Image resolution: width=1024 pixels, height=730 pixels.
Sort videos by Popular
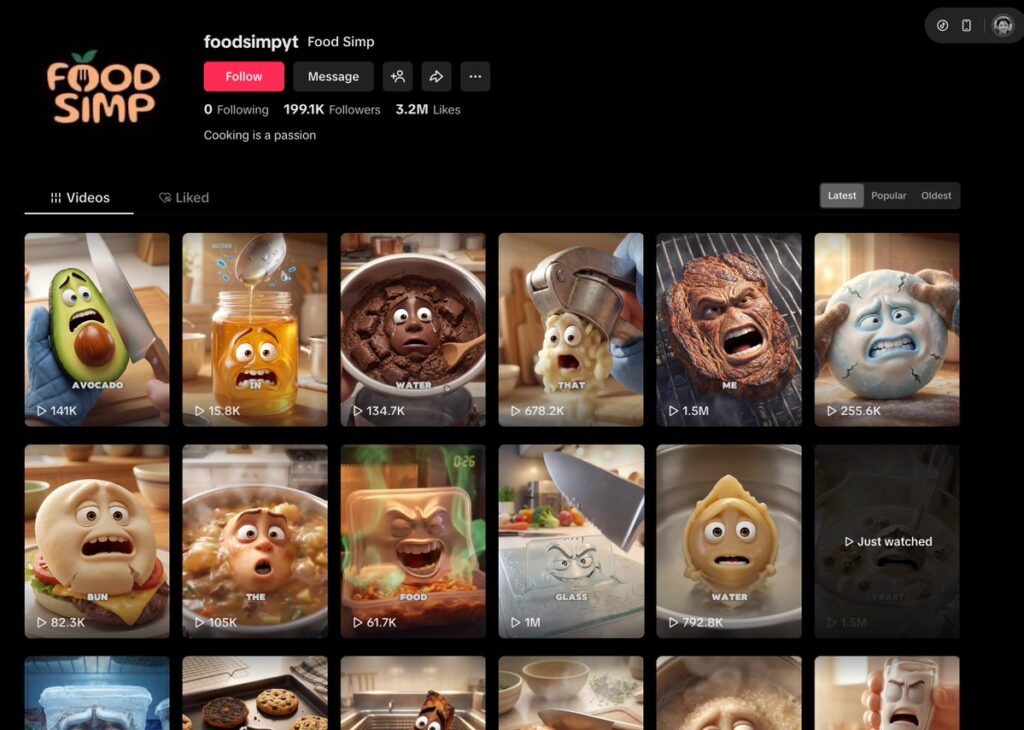[x=888, y=196]
